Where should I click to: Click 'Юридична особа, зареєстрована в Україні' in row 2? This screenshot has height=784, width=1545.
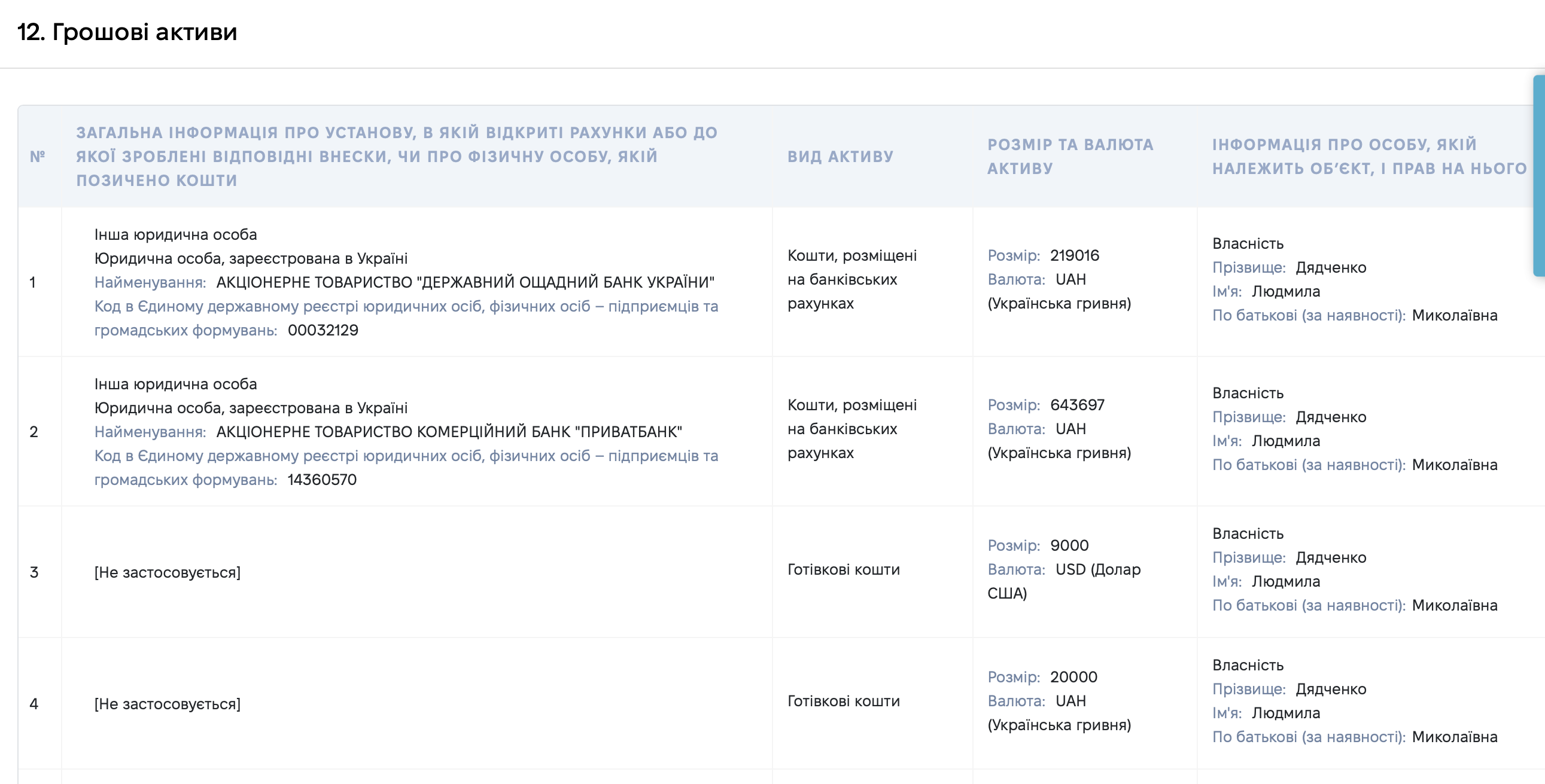pyautogui.click(x=251, y=408)
